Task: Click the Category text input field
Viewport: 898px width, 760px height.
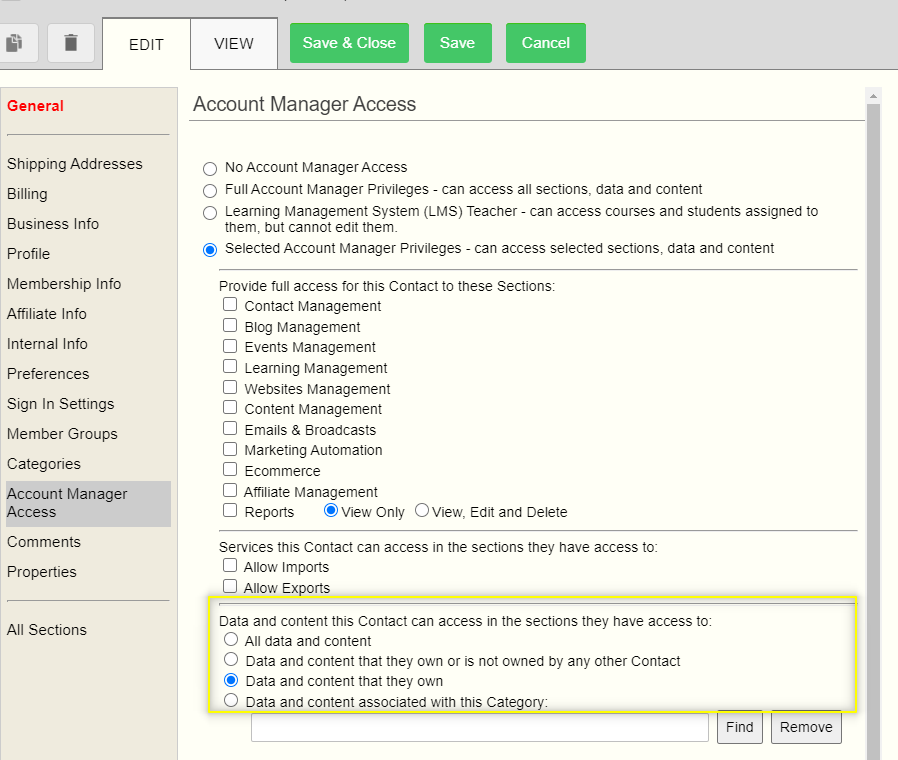Action: 480,727
